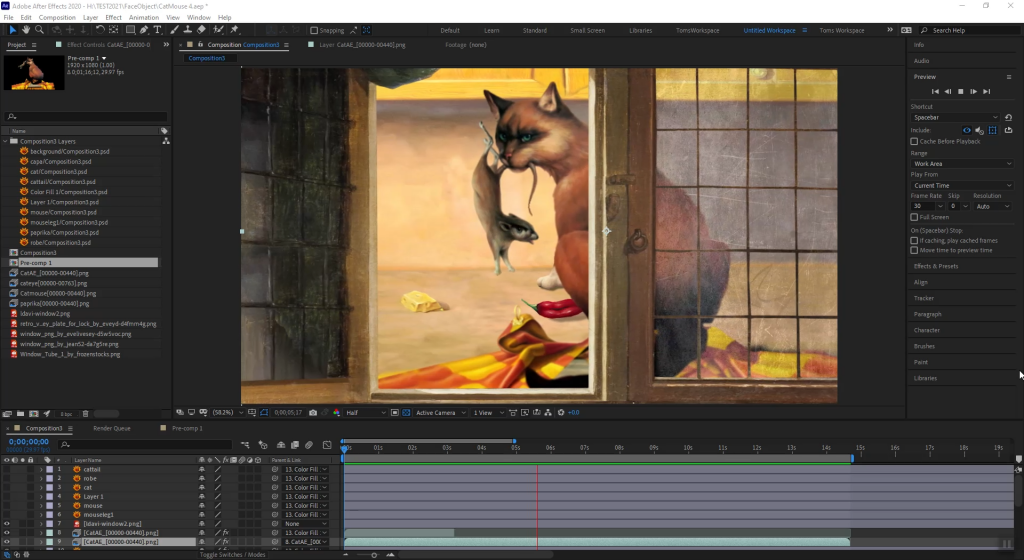Collapse Composition3 Layers folder

(x=5, y=141)
